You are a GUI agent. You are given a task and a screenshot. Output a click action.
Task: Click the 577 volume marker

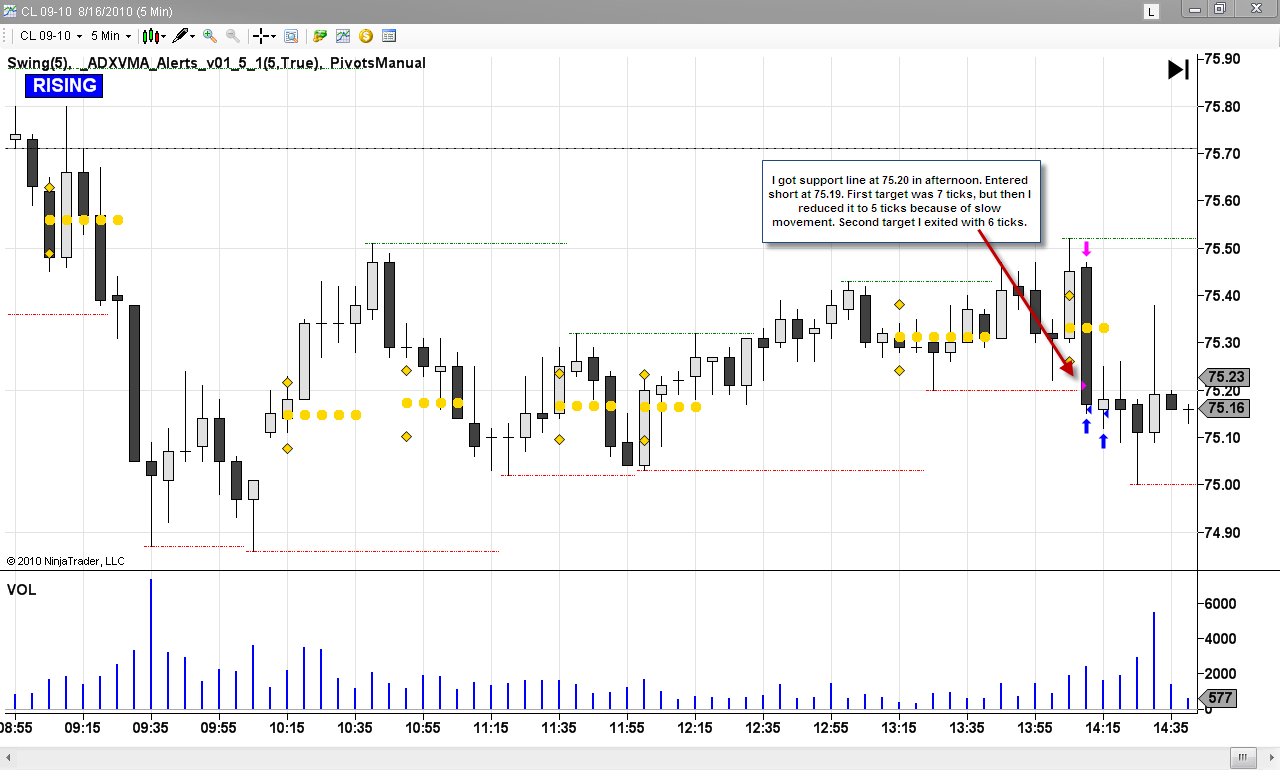1220,698
